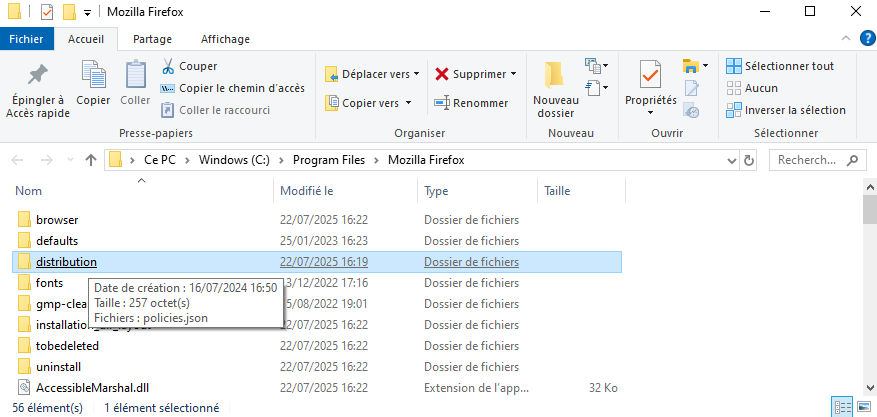Image resolution: width=877 pixels, height=417 pixels.
Task: Click the Copier icon in the ribbon
Action: pos(93,75)
